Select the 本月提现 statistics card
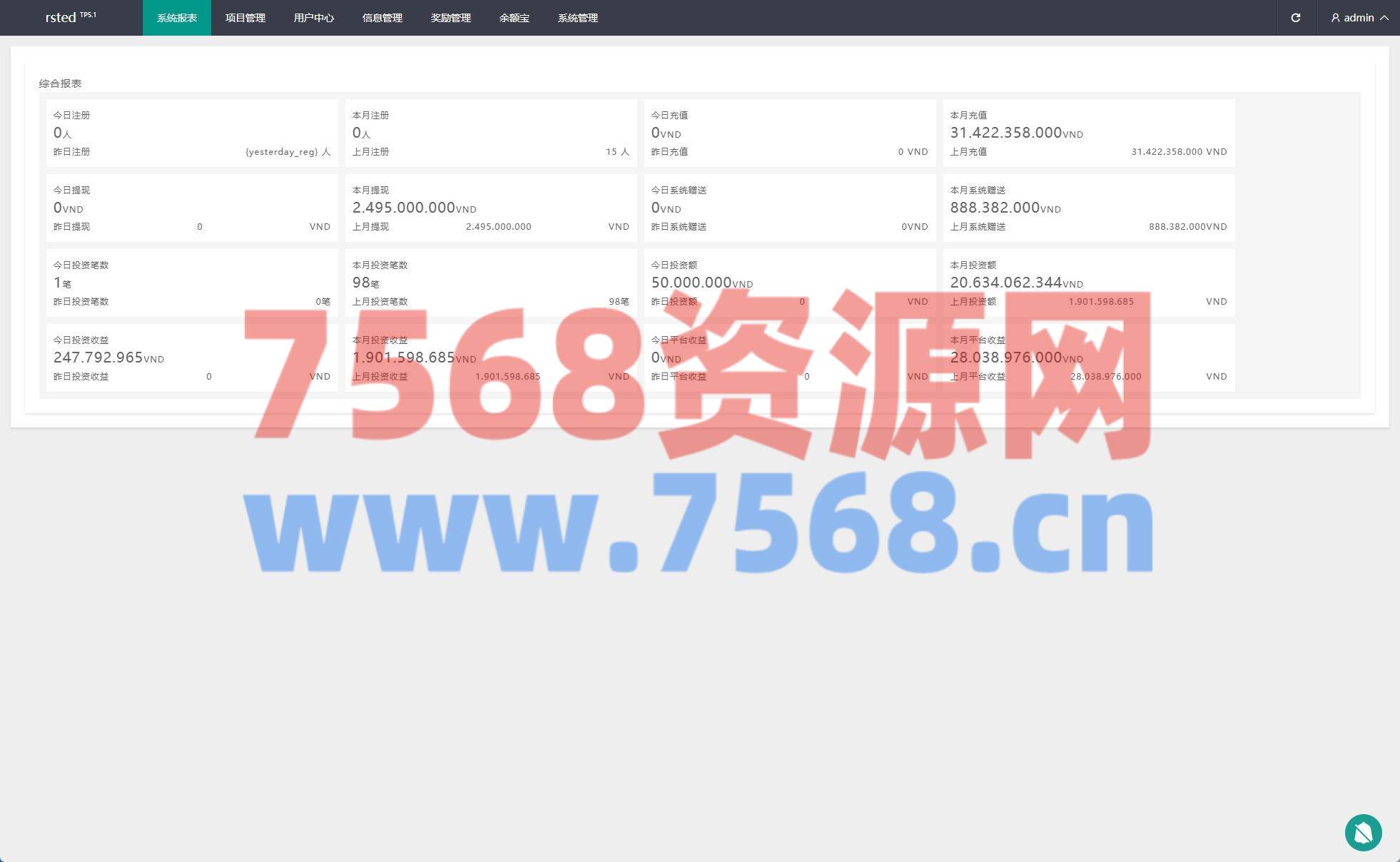 coord(491,208)
